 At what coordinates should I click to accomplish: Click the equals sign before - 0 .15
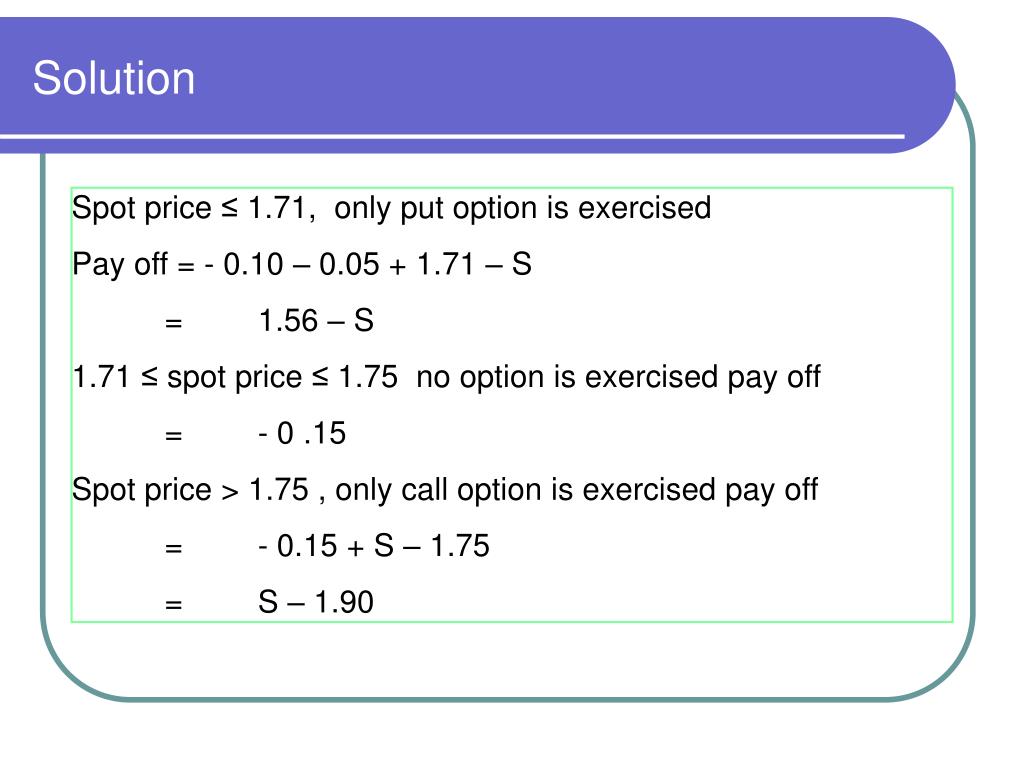click(173, 435)
